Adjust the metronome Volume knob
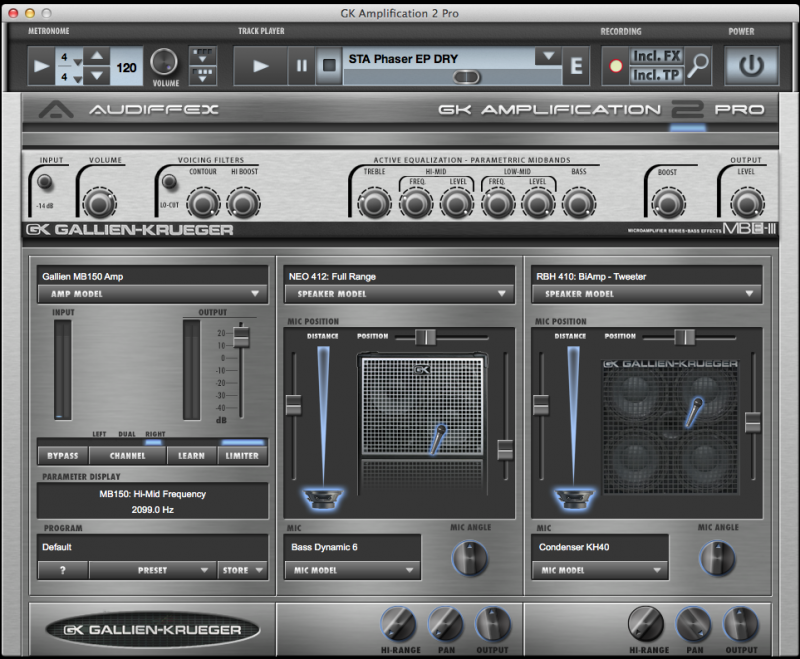The width and height of the screenshot is (800, 659). [164, 62]
